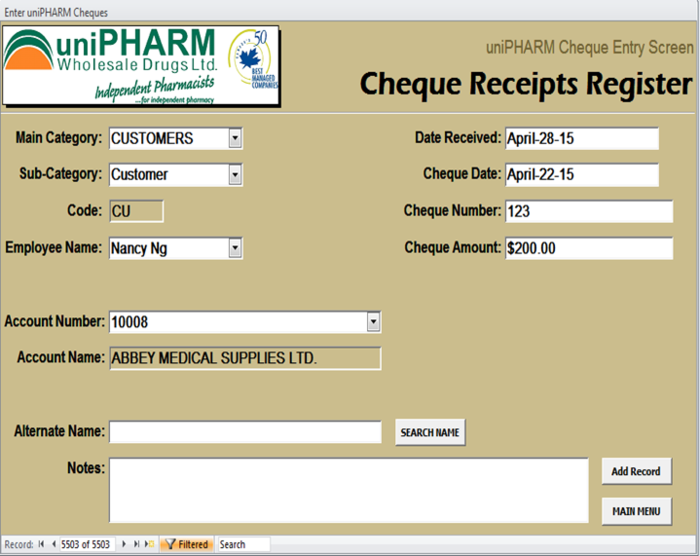Click the Add Record button
This screenshot has width=700, height=556.
(636, 471)
